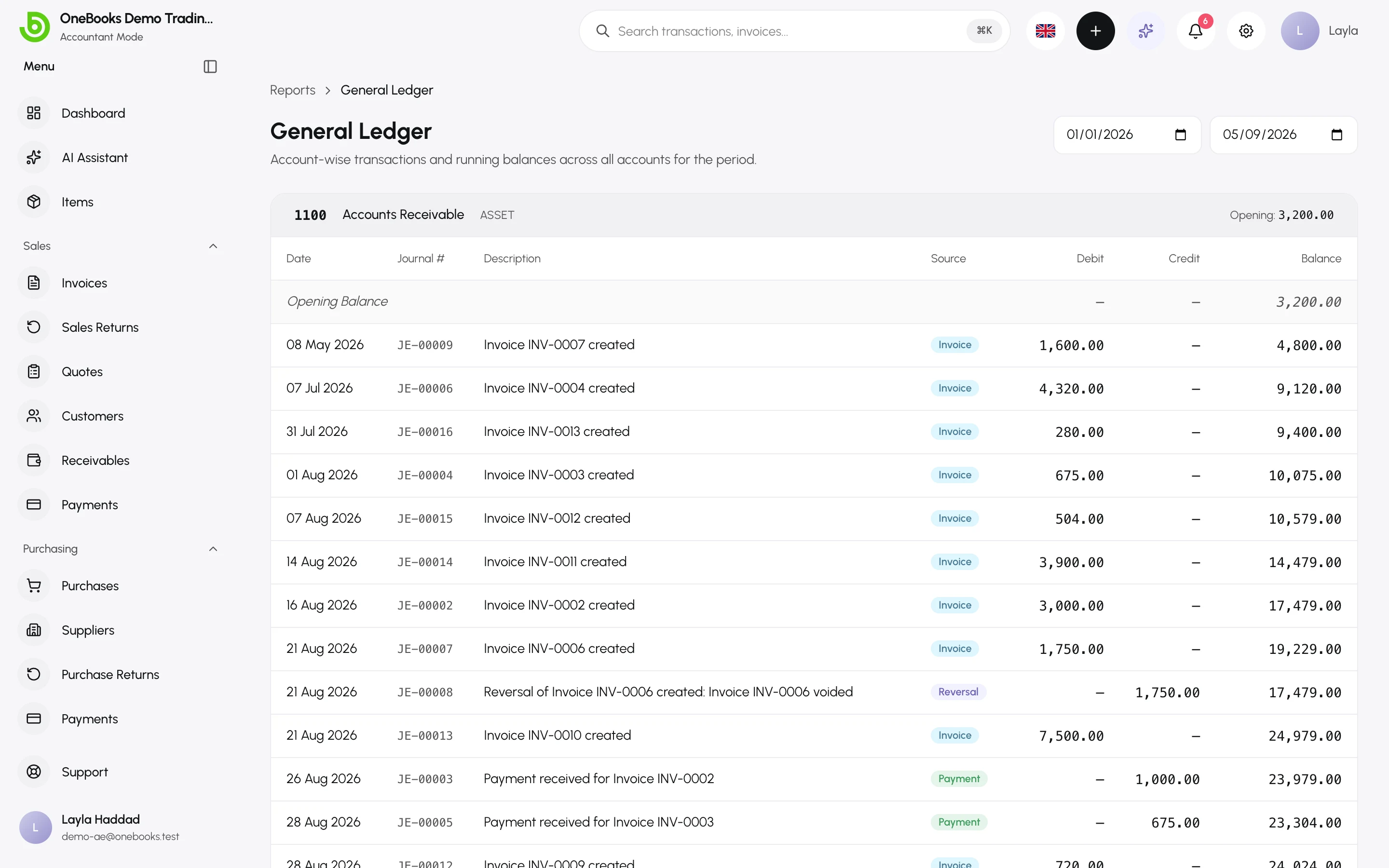Click the end date field 05/09/2026
The height and width of the screenshot is (868, 1389).
(1283, 135)
